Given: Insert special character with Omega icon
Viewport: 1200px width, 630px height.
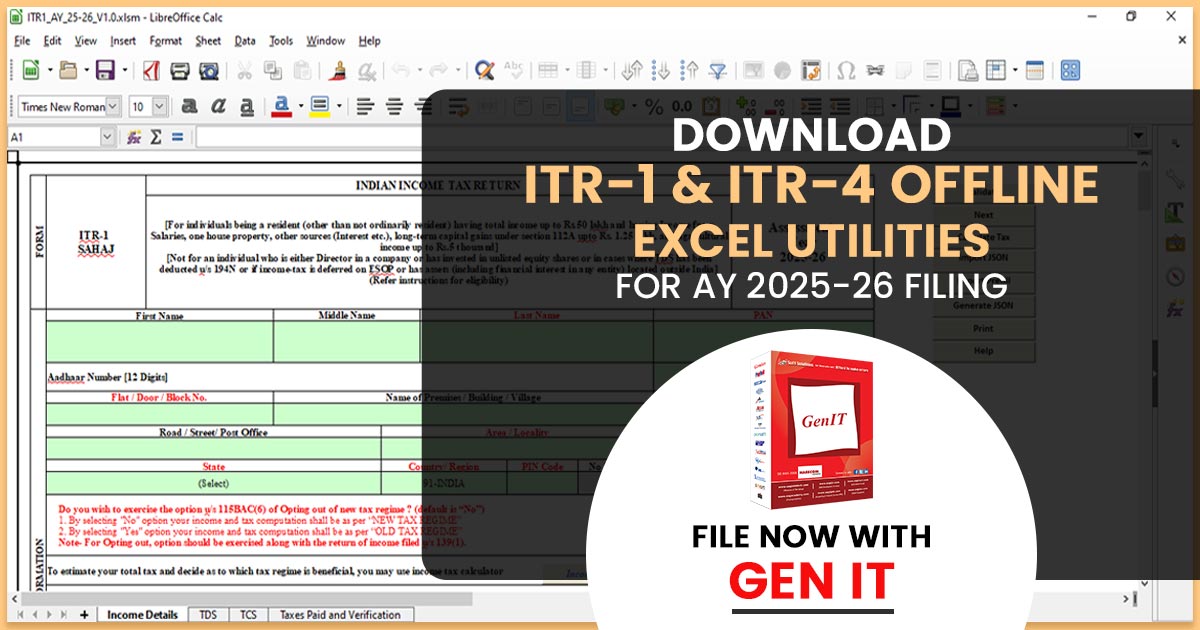Looking at the screenshot, I should tap(845, 71).
